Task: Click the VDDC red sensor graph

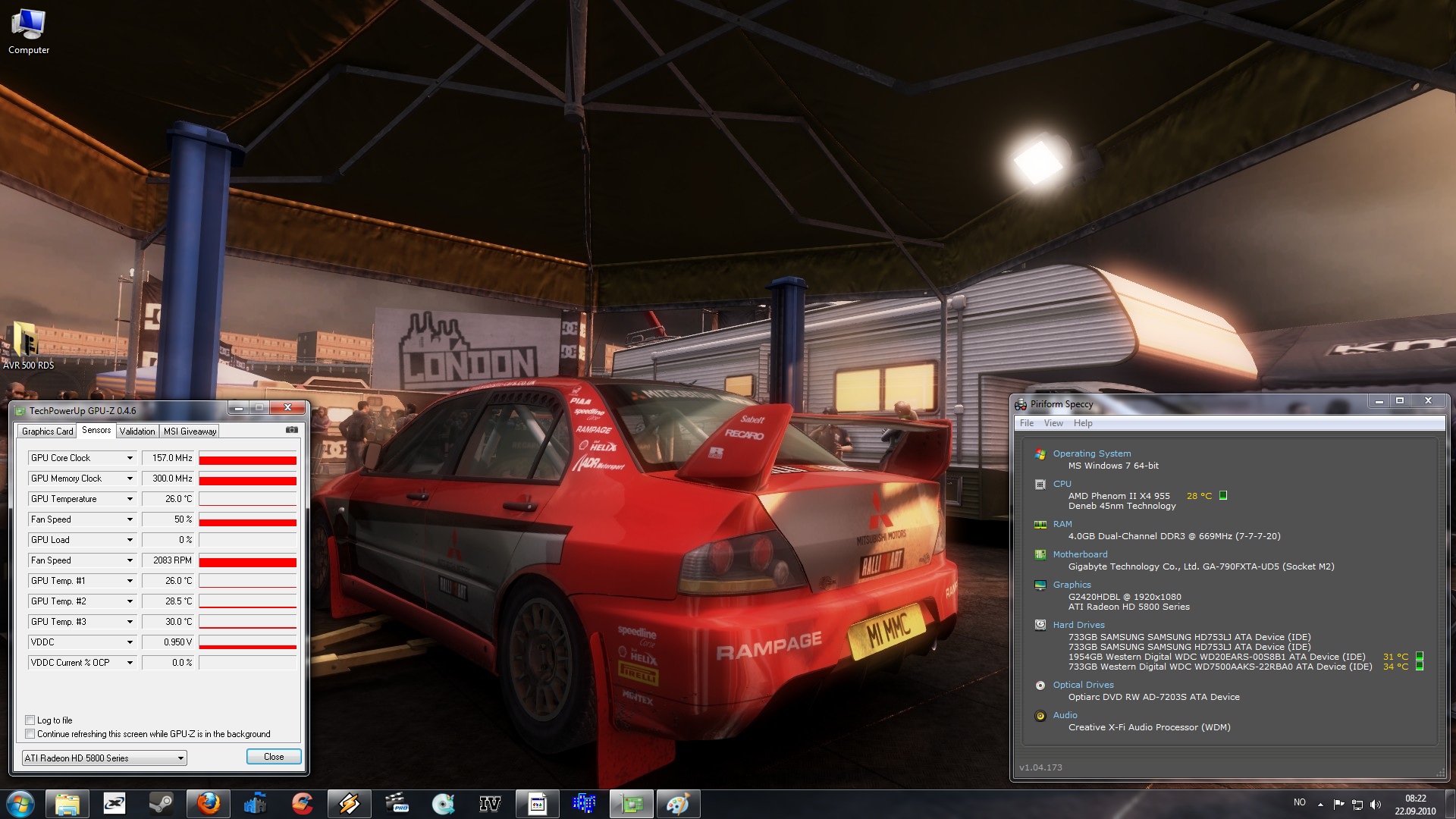Action: tap(247, 642)
